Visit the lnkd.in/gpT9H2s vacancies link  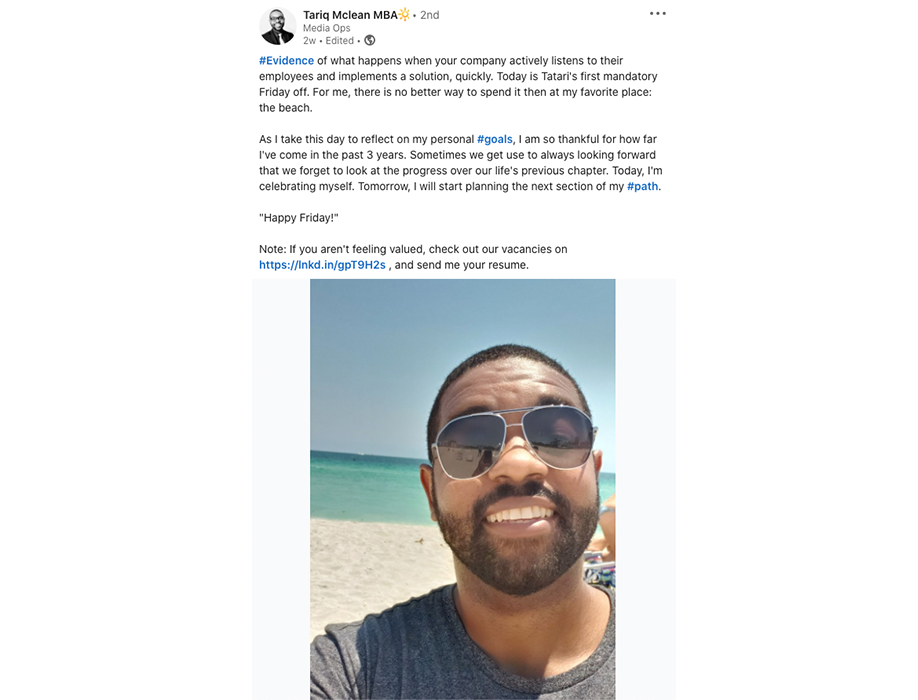(x=322, y=265)
